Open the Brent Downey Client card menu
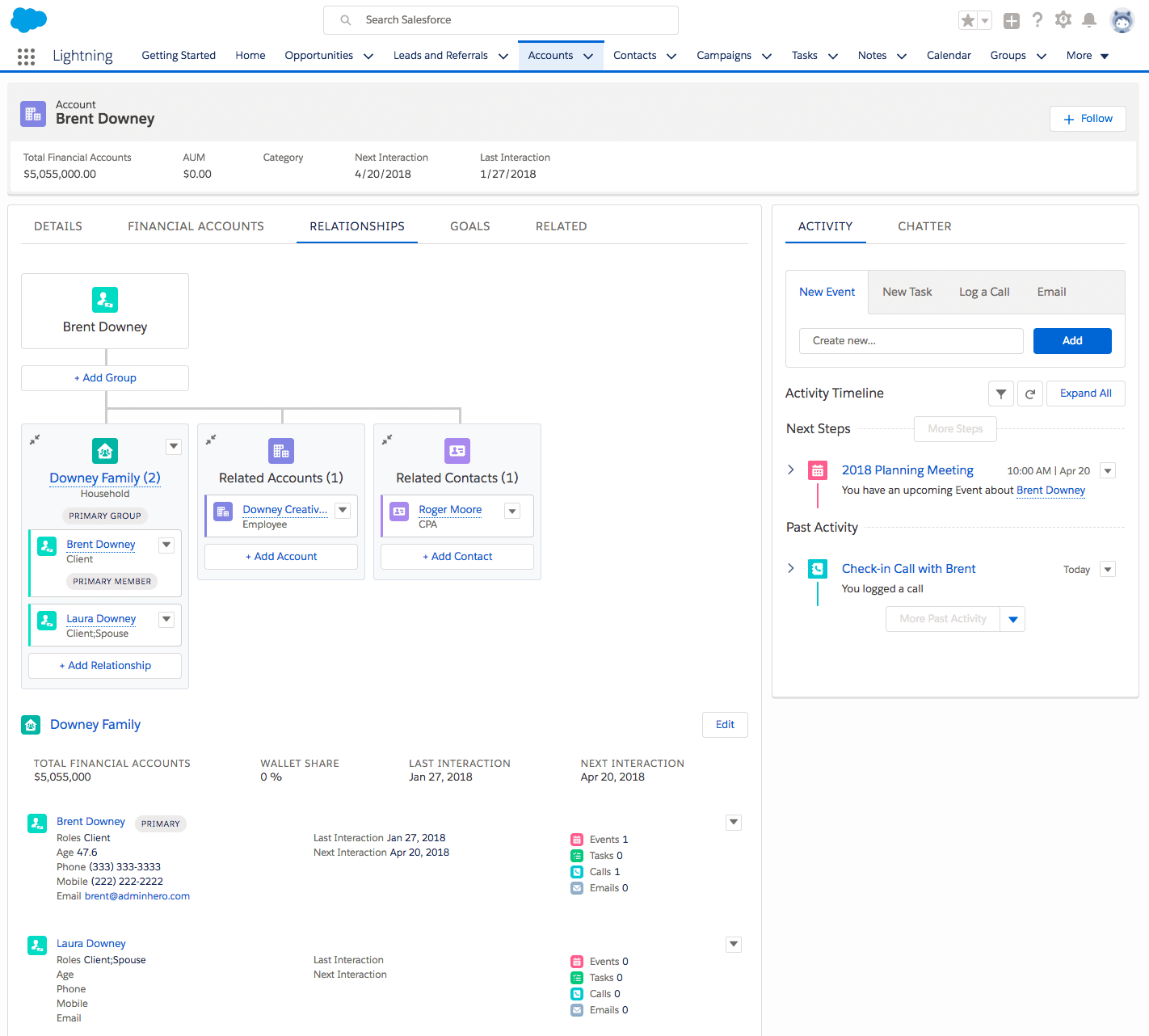The image size is (1149, 1036). point(166,545)
